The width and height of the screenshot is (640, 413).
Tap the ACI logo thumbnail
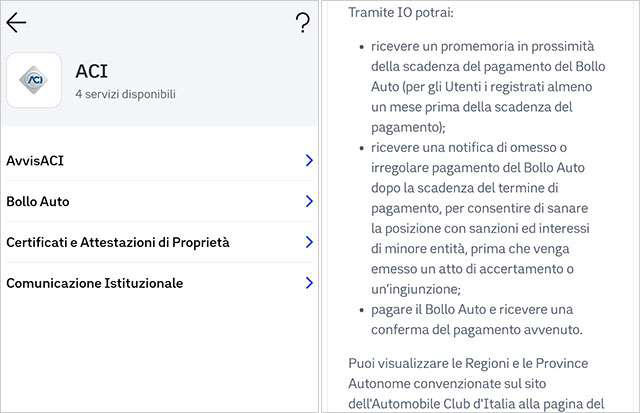pos(34,80)
